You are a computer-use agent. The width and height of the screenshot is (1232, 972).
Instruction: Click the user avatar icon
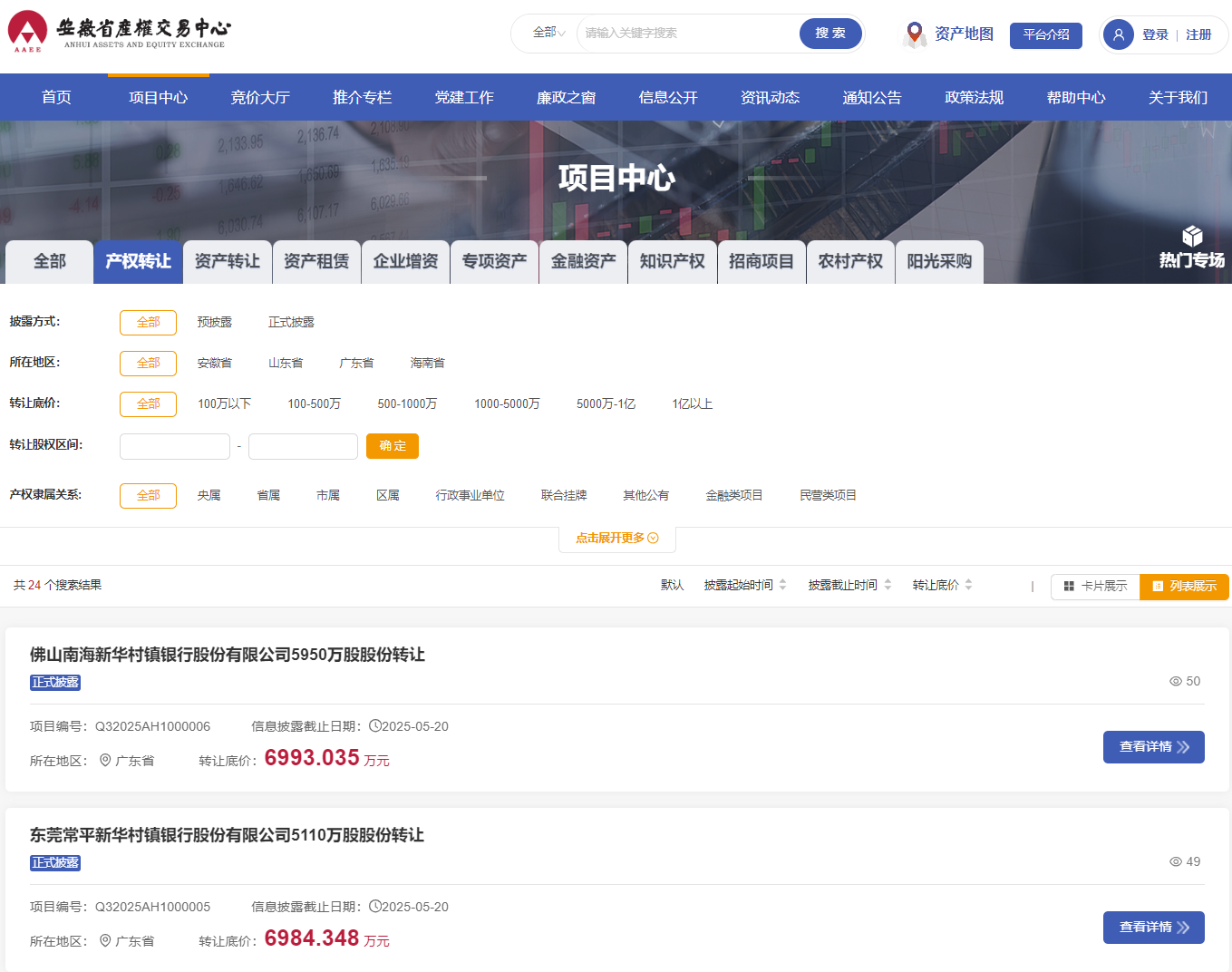point(1119,34)
